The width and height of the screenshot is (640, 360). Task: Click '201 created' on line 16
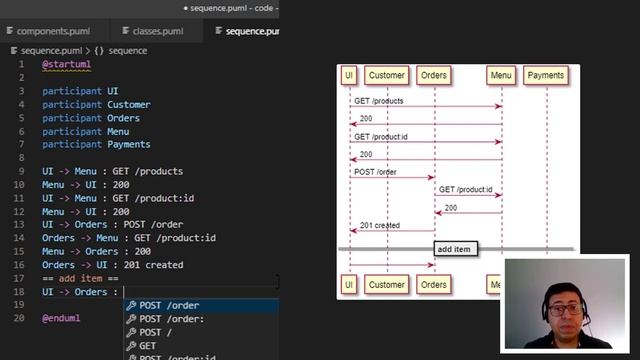point(153,265)
